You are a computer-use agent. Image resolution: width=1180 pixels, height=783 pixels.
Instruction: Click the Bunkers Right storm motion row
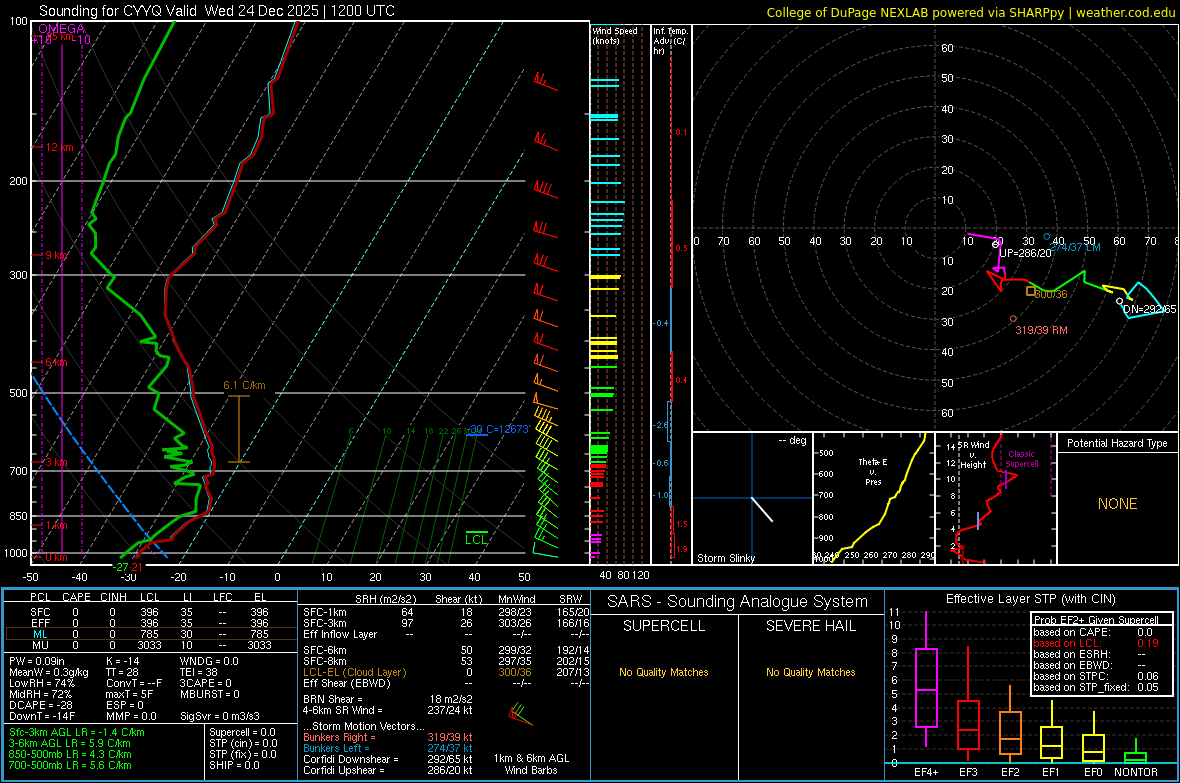(x=388, y=737)
